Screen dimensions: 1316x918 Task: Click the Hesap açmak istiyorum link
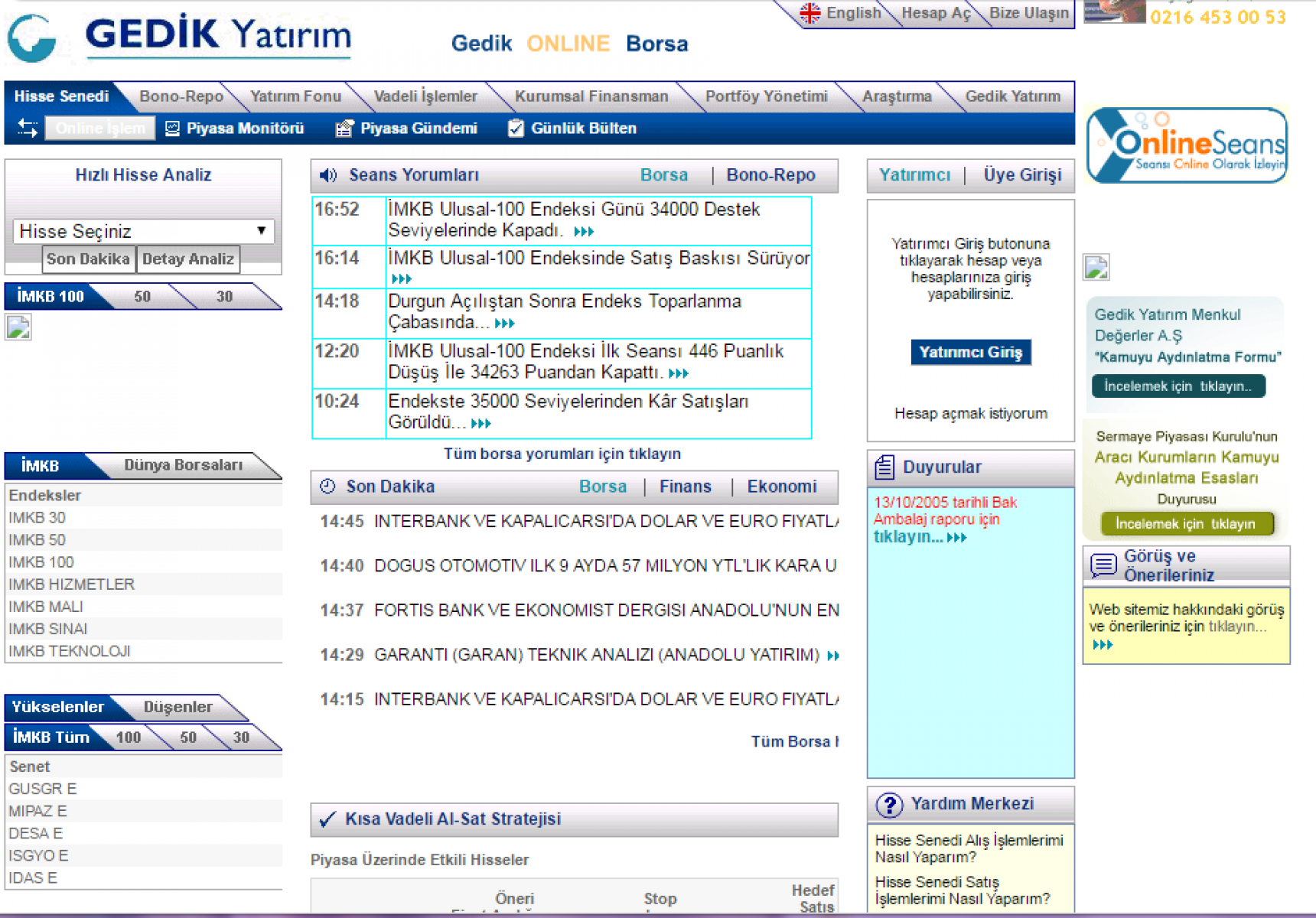970,414
